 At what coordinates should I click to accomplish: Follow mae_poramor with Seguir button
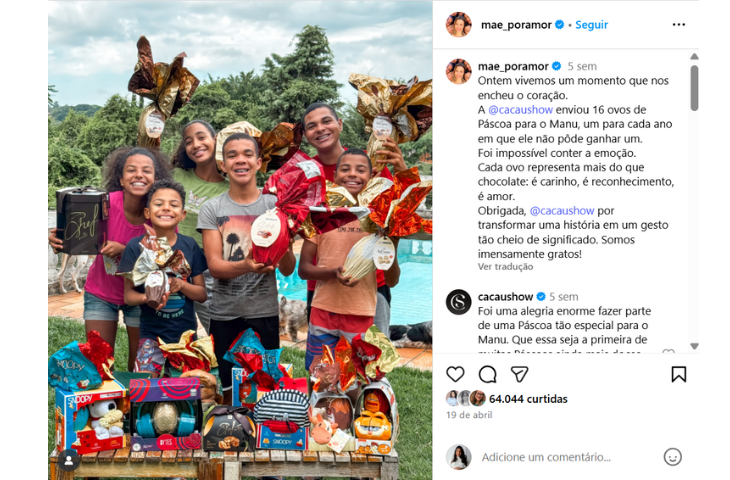click(591, 25)
